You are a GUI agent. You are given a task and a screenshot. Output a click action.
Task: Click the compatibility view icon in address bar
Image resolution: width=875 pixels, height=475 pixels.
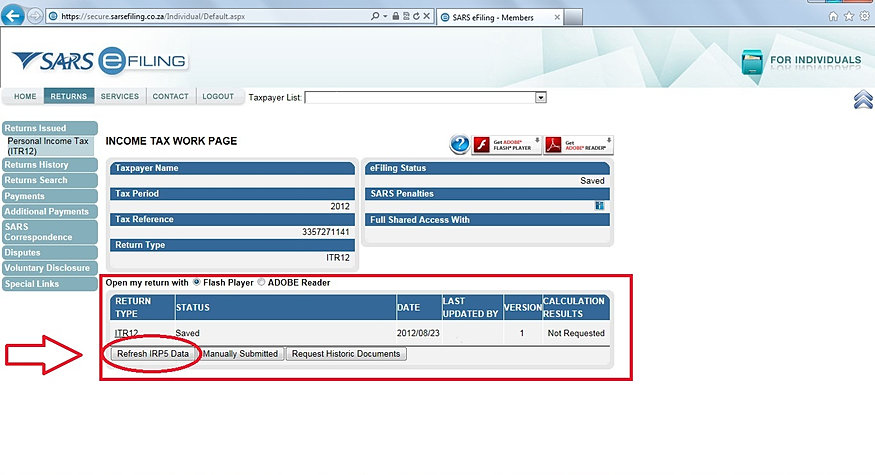pos(406,16)
